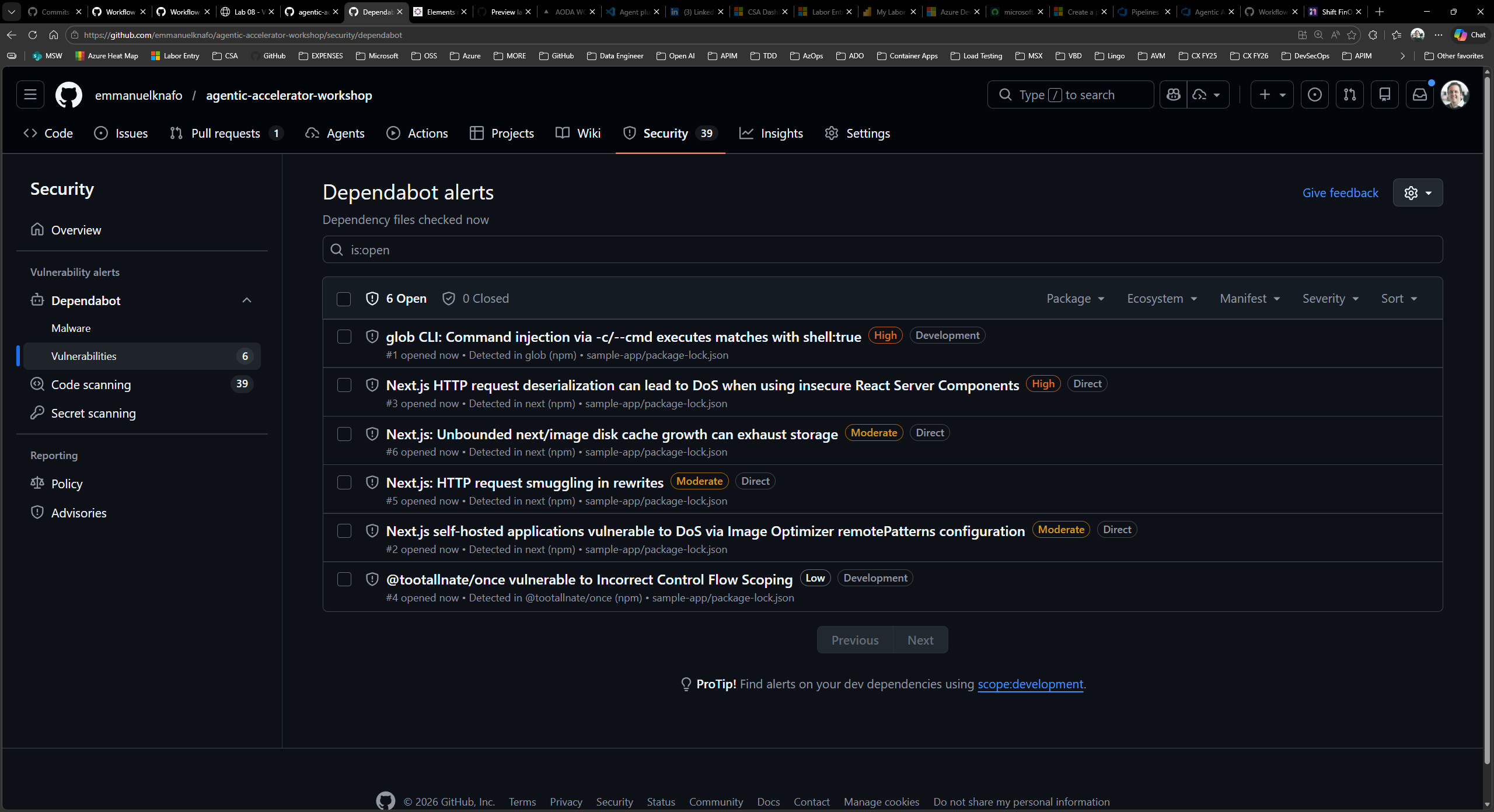
Task: Open the hamburger navigation menu
Action: [30, 94]
